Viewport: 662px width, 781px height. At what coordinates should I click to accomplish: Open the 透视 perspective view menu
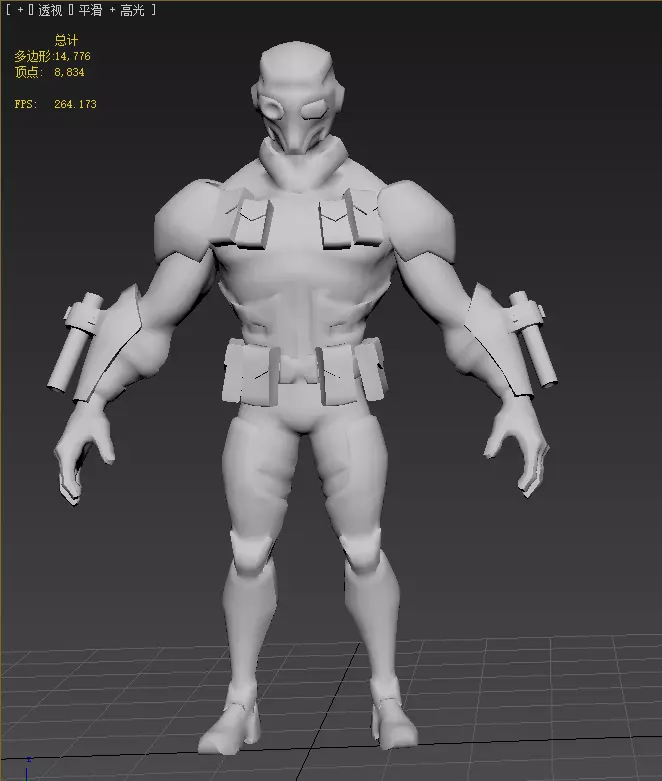tap(50, 10)
